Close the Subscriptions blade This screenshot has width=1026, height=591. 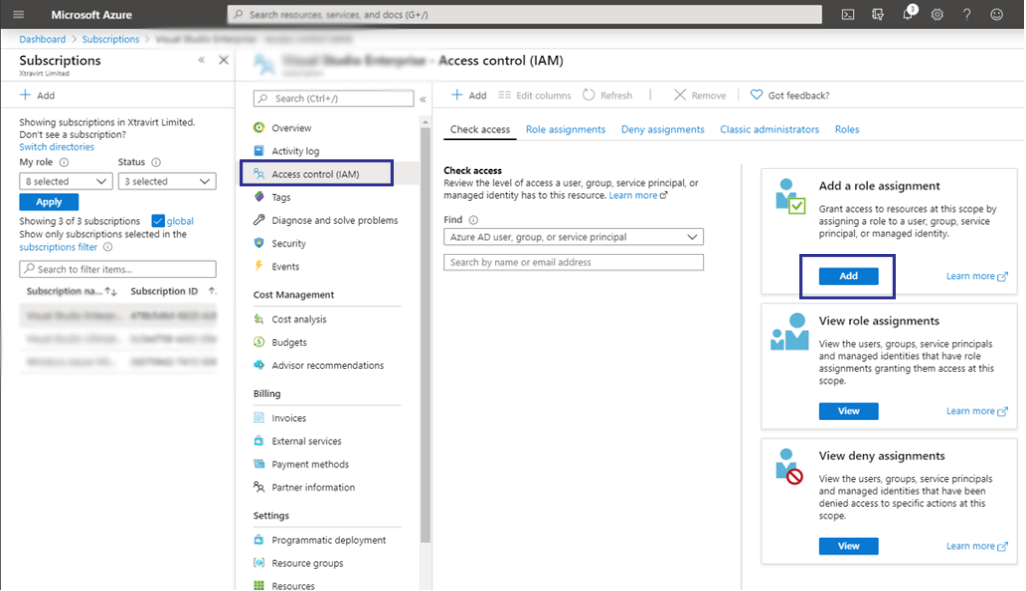(x=224, y=60)
